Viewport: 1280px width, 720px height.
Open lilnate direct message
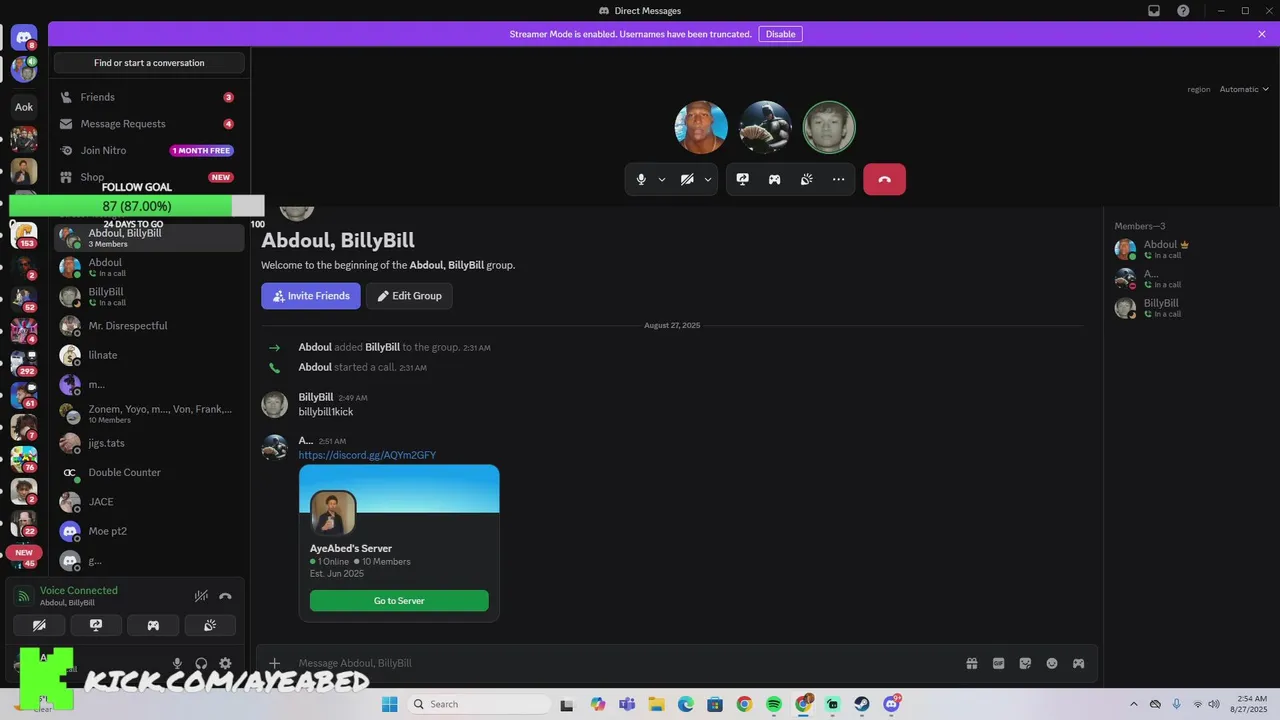click(x=149, y=355)
